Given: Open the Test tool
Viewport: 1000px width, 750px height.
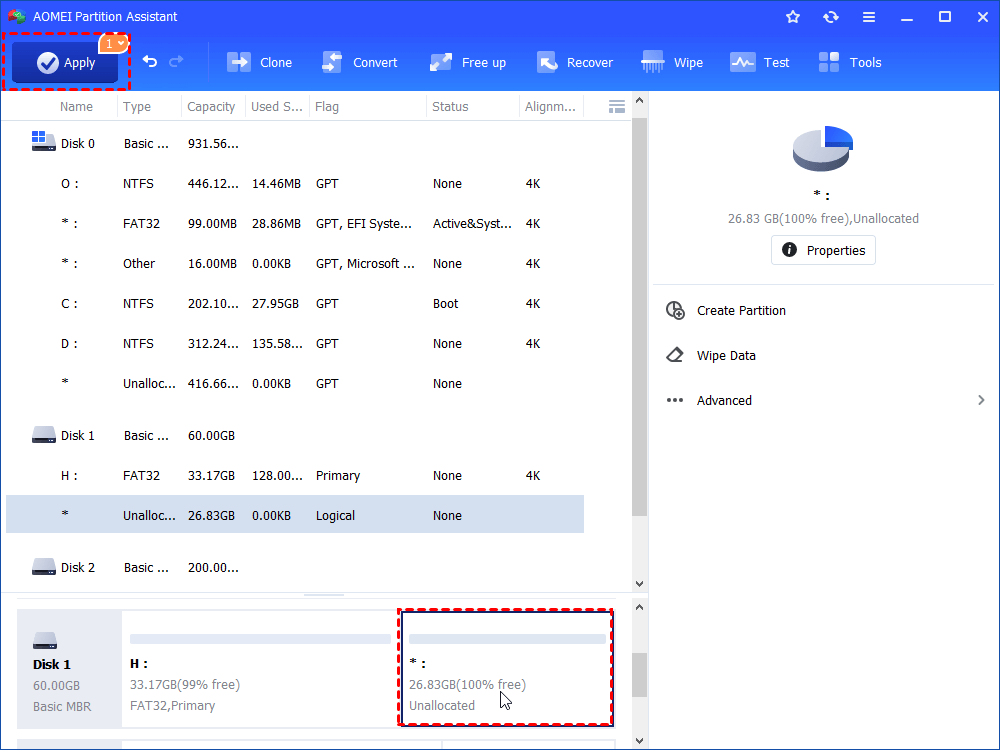Looking at the screenshot, I should [759, 62].
